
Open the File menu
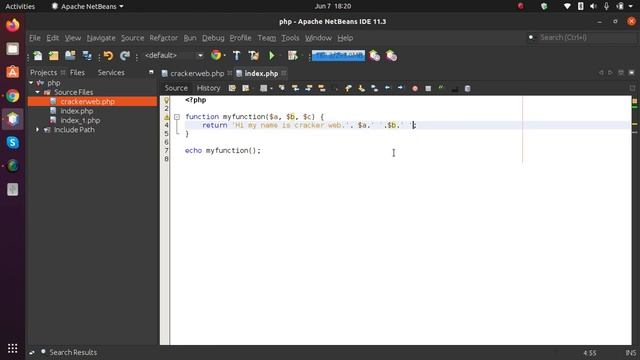pyautogui.click(x=35, y=38)
